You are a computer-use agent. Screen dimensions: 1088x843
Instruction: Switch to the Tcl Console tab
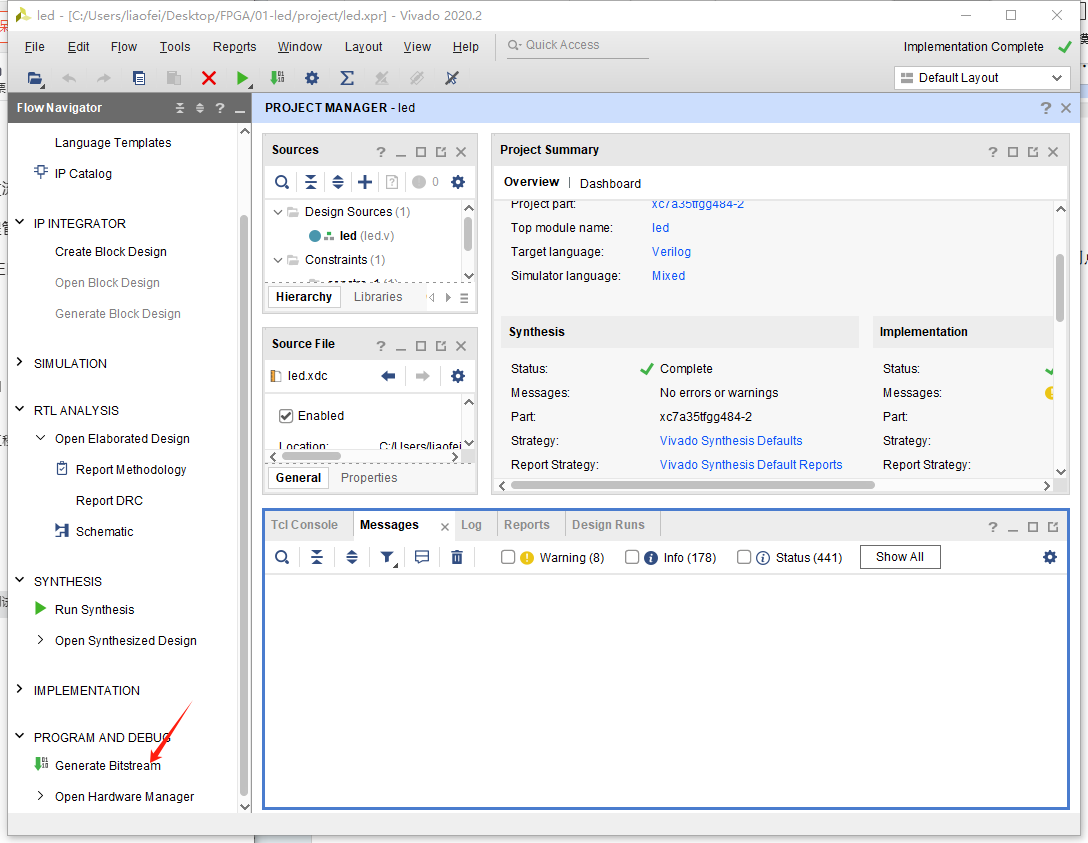pyautogui.click(x=305, y=525)
